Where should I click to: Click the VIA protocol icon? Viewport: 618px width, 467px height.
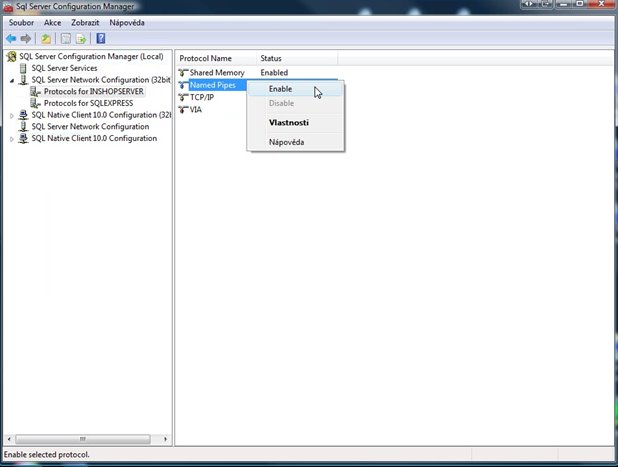pyautogui.click(x=183, y=110)
